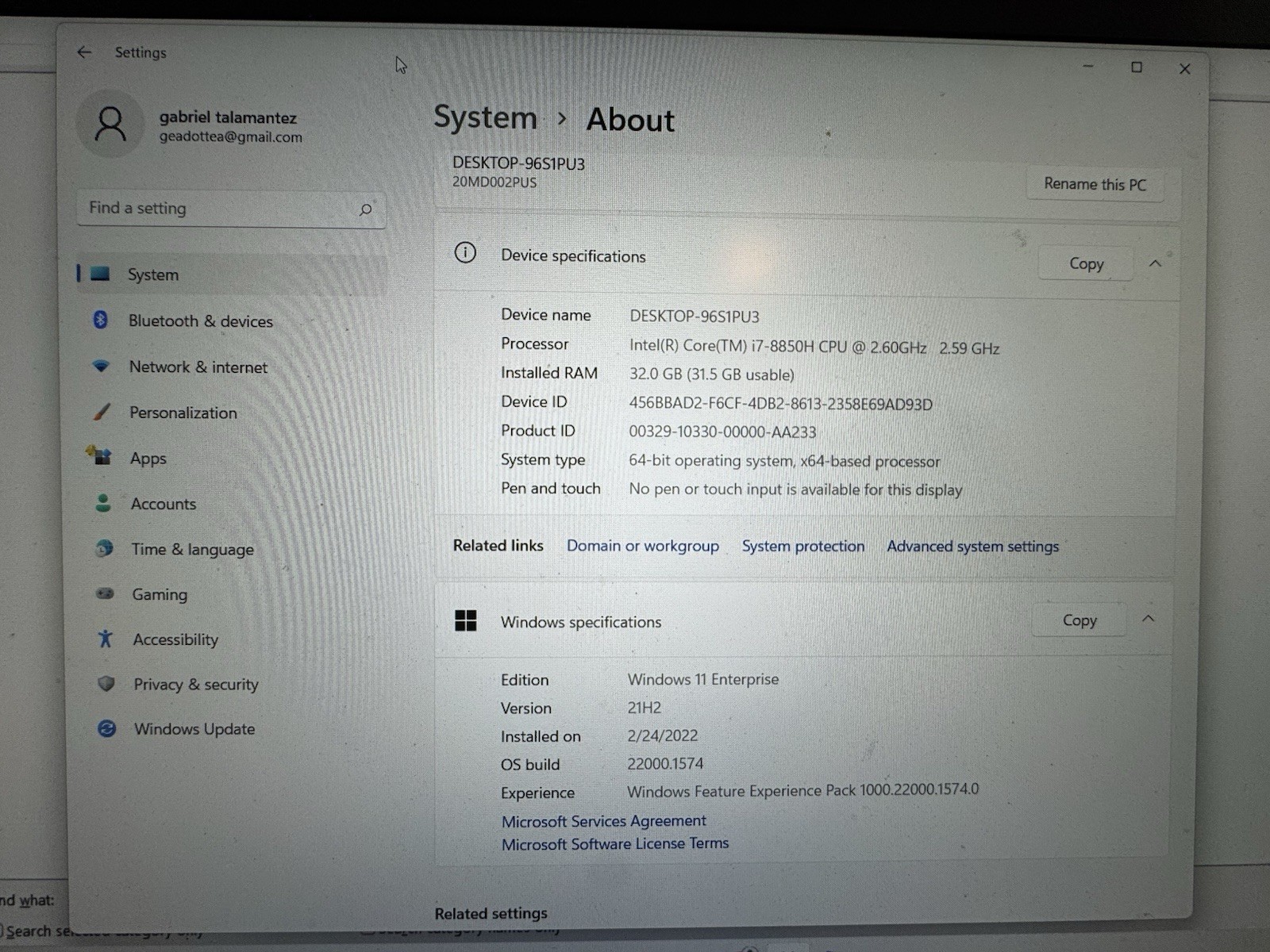Click the Accounts person icon
1270x952 pixels.
tap(102, 503)
